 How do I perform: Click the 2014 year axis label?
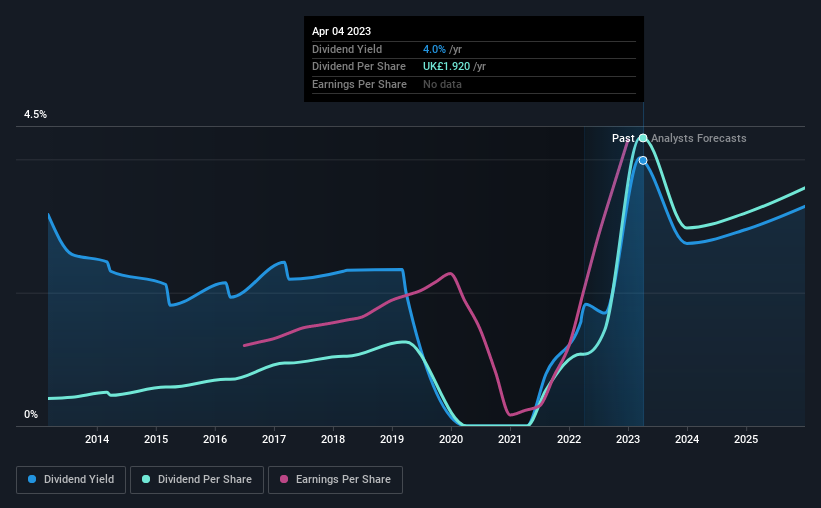[97, 439]
